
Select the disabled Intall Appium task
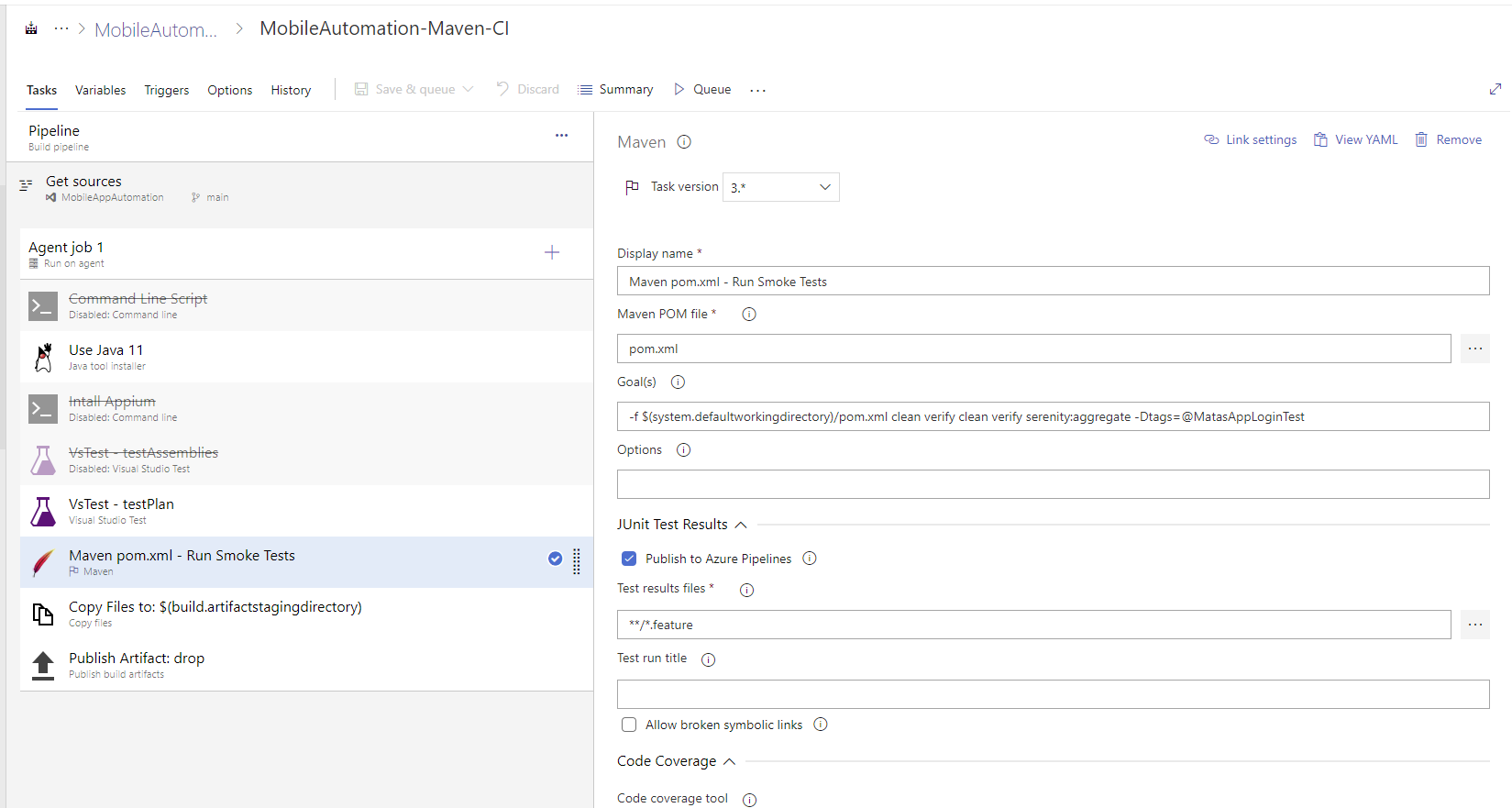pyautogui.click(x=306, y=408)
